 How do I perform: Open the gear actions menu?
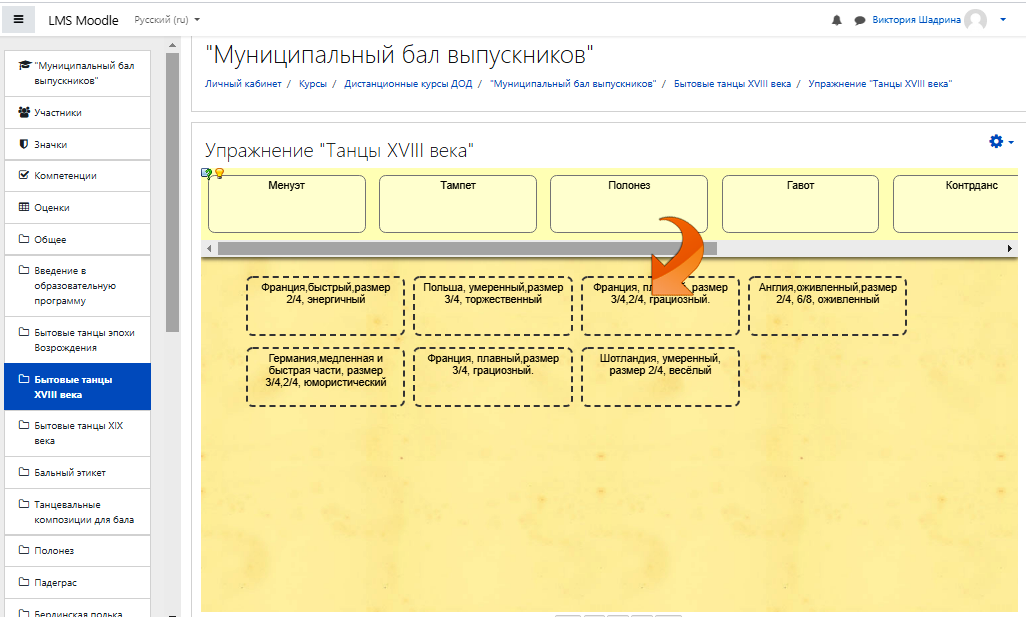[x=1000, y=142]
